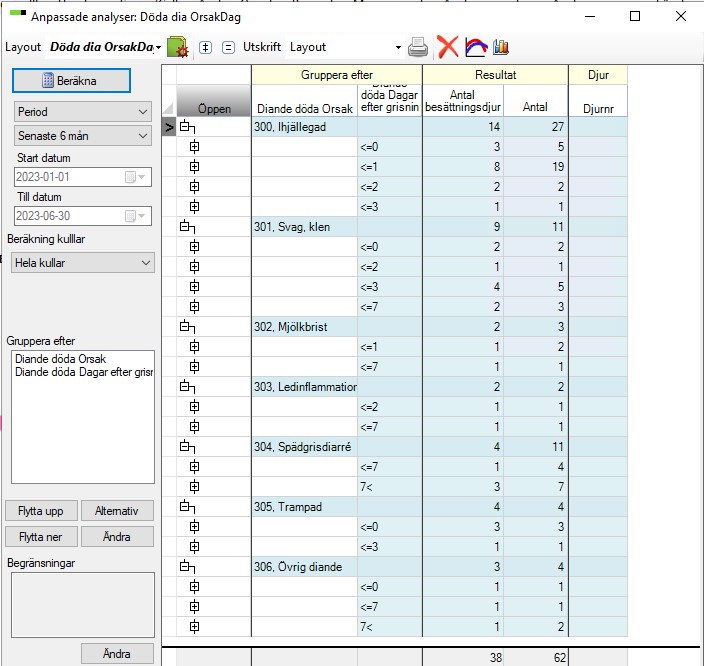Click the Flytta ner button
Viewport: 704px width, 666px height.
tap(41, 537)
